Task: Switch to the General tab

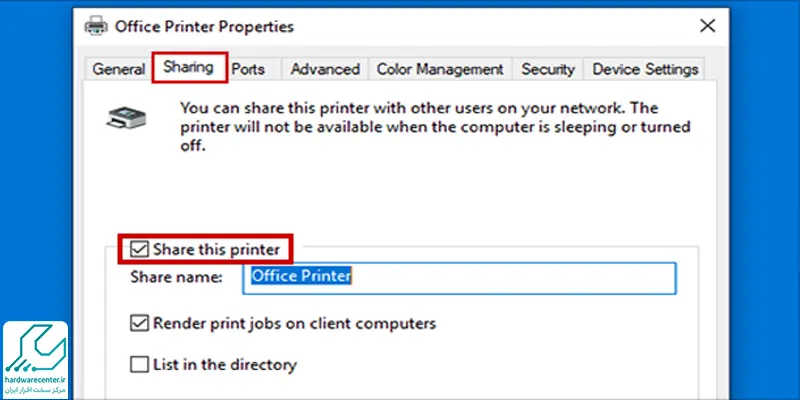Action: (x=119, y=69)
